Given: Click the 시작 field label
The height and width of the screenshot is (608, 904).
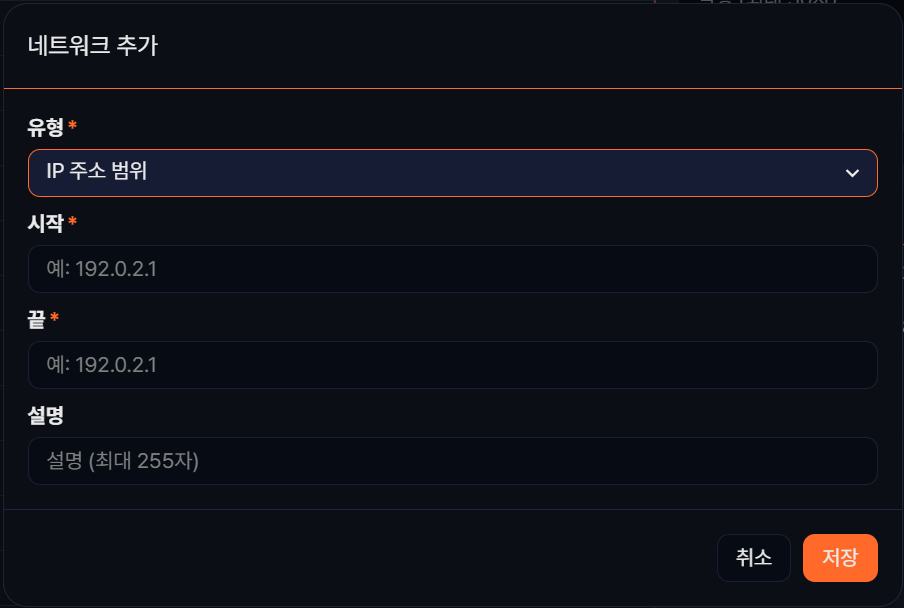Looking at the screenshot, I should pos(45,223).
